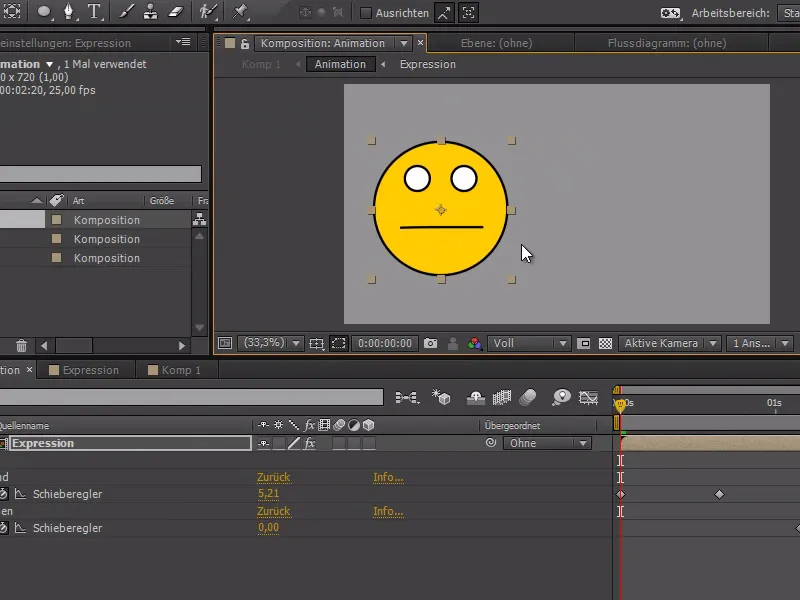
Task: Open the project panel options menu
Action: (x=183, y=42)
